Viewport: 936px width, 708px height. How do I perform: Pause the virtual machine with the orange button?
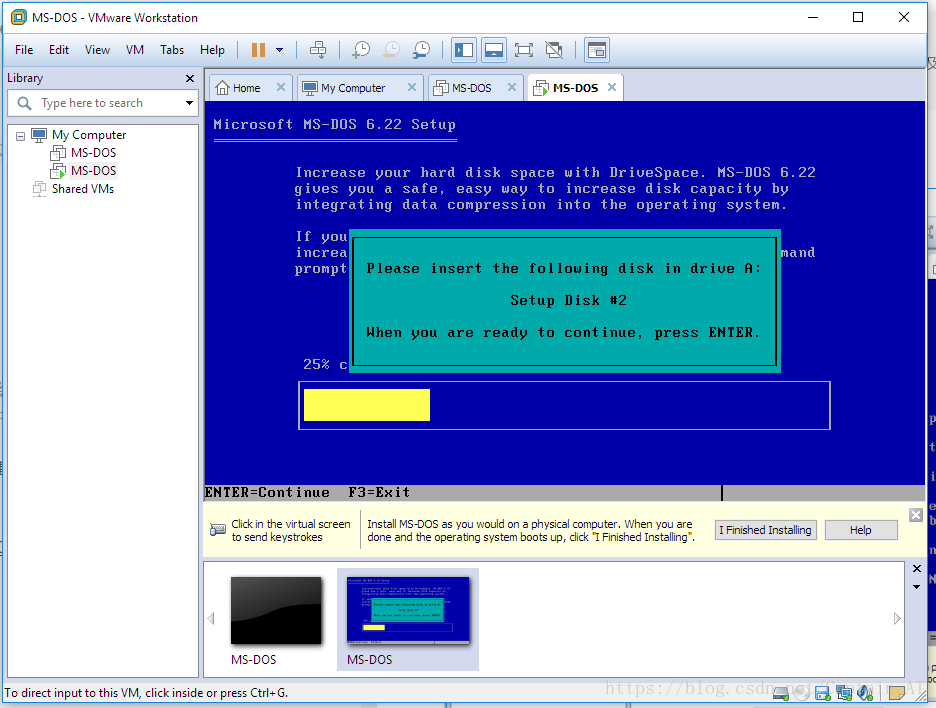click(258, 50)
